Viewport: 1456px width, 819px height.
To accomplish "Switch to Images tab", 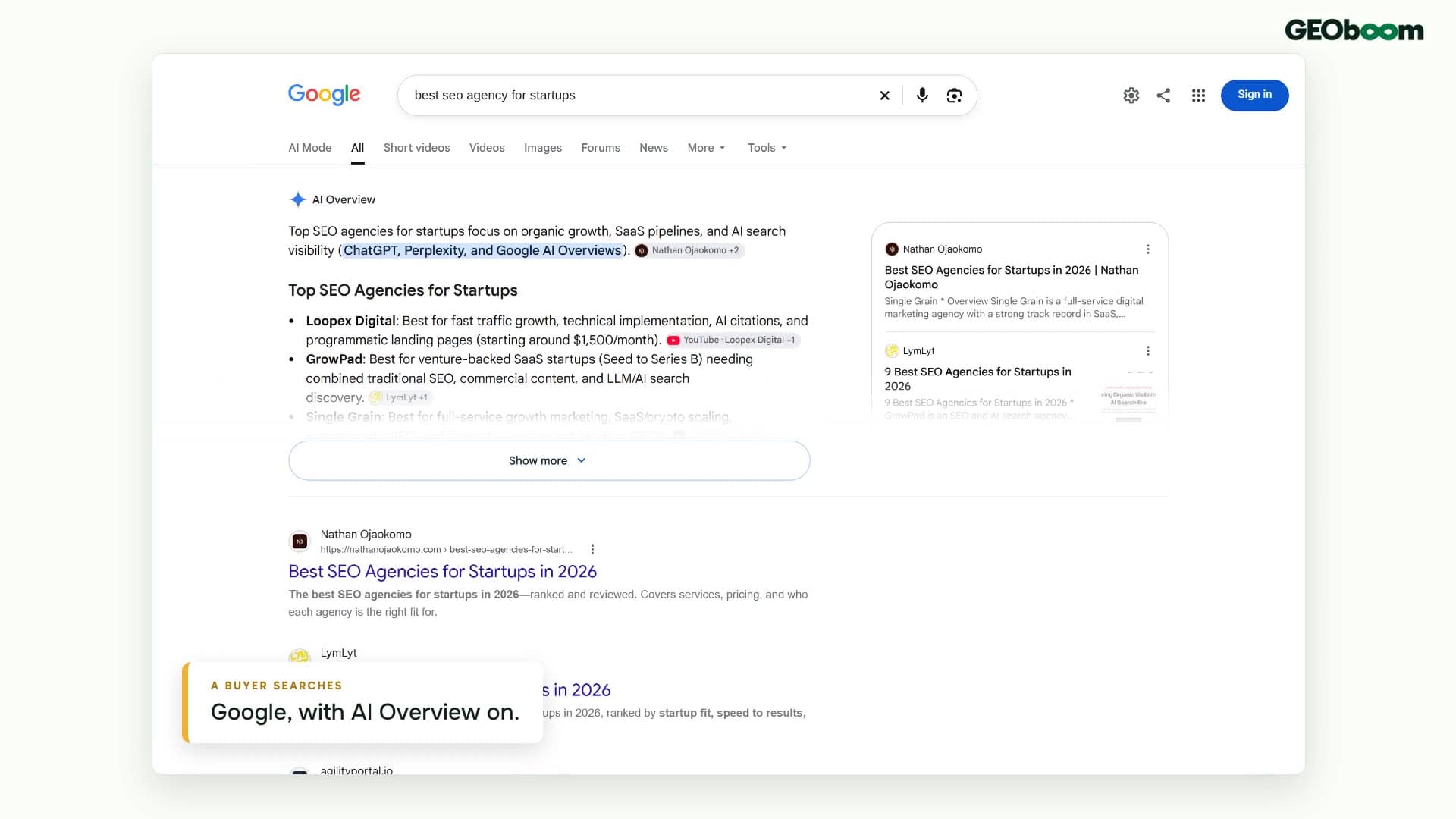I will pyautogui.click(x=543, y=148).
